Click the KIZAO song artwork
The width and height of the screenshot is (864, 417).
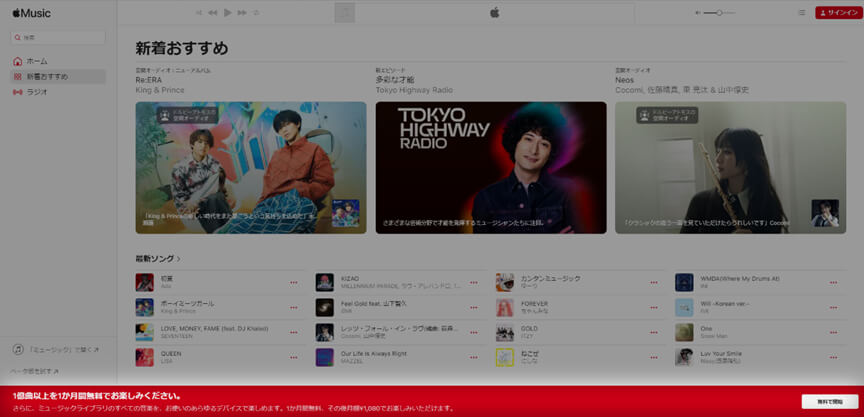point(325,282)
